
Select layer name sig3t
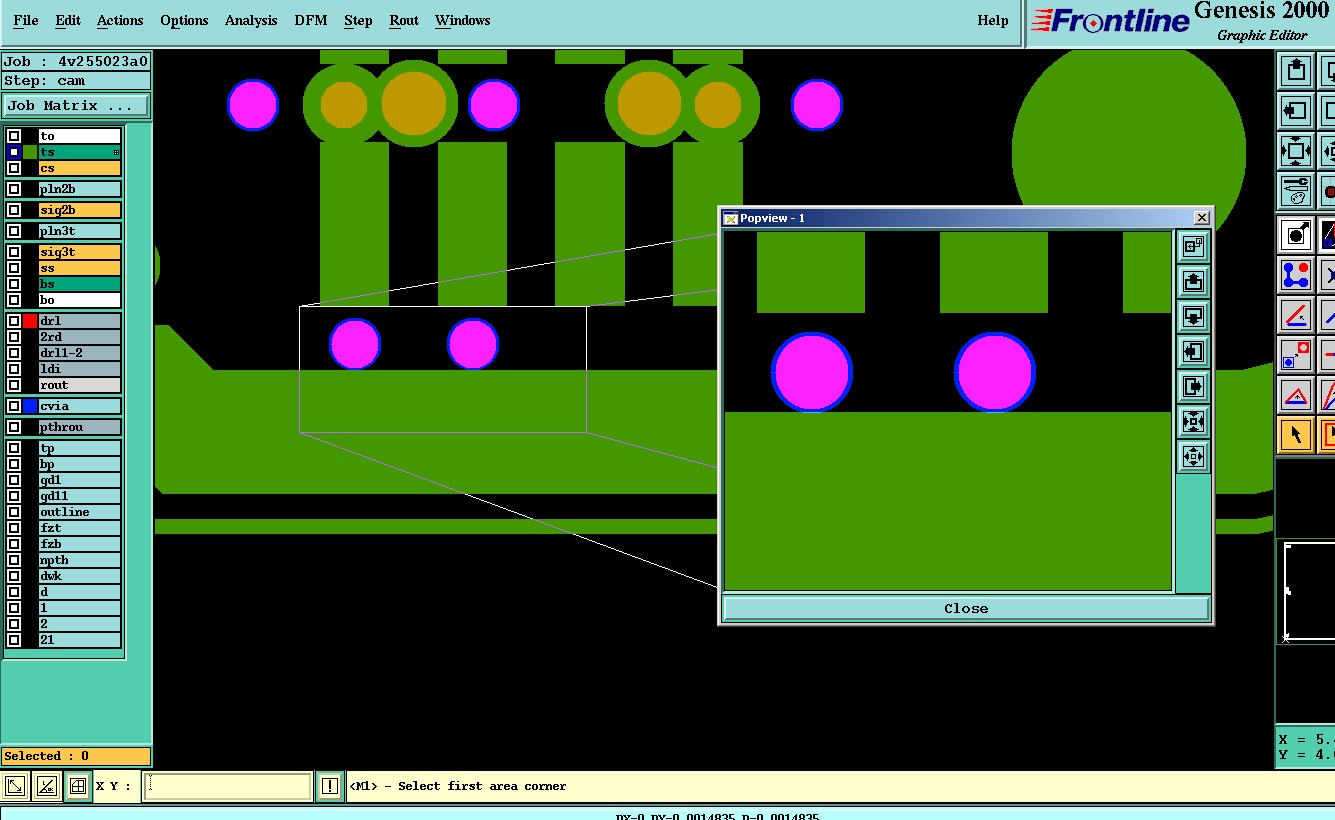click(x=80, y=252)
